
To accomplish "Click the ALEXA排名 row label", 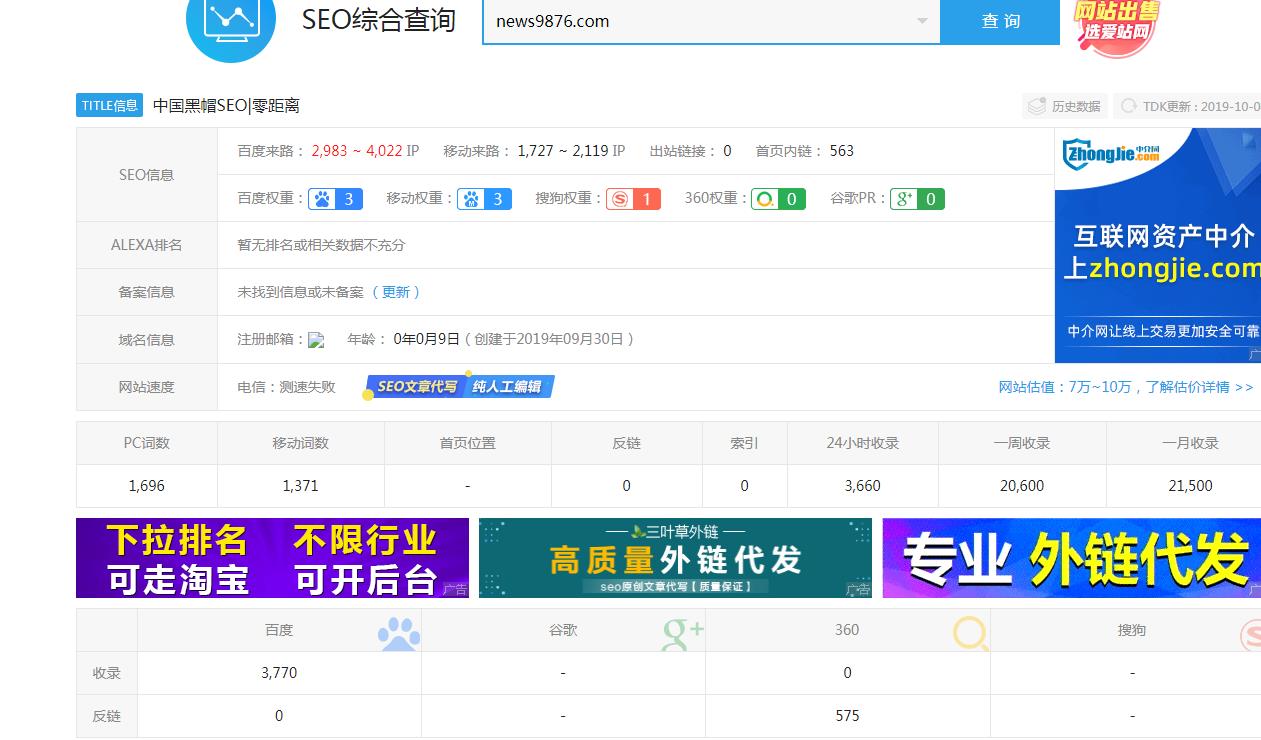I will 146,245.
